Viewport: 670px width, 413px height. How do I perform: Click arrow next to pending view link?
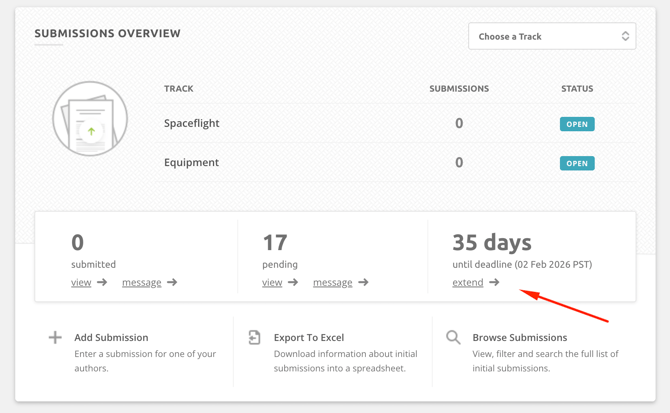pos(293,283)
